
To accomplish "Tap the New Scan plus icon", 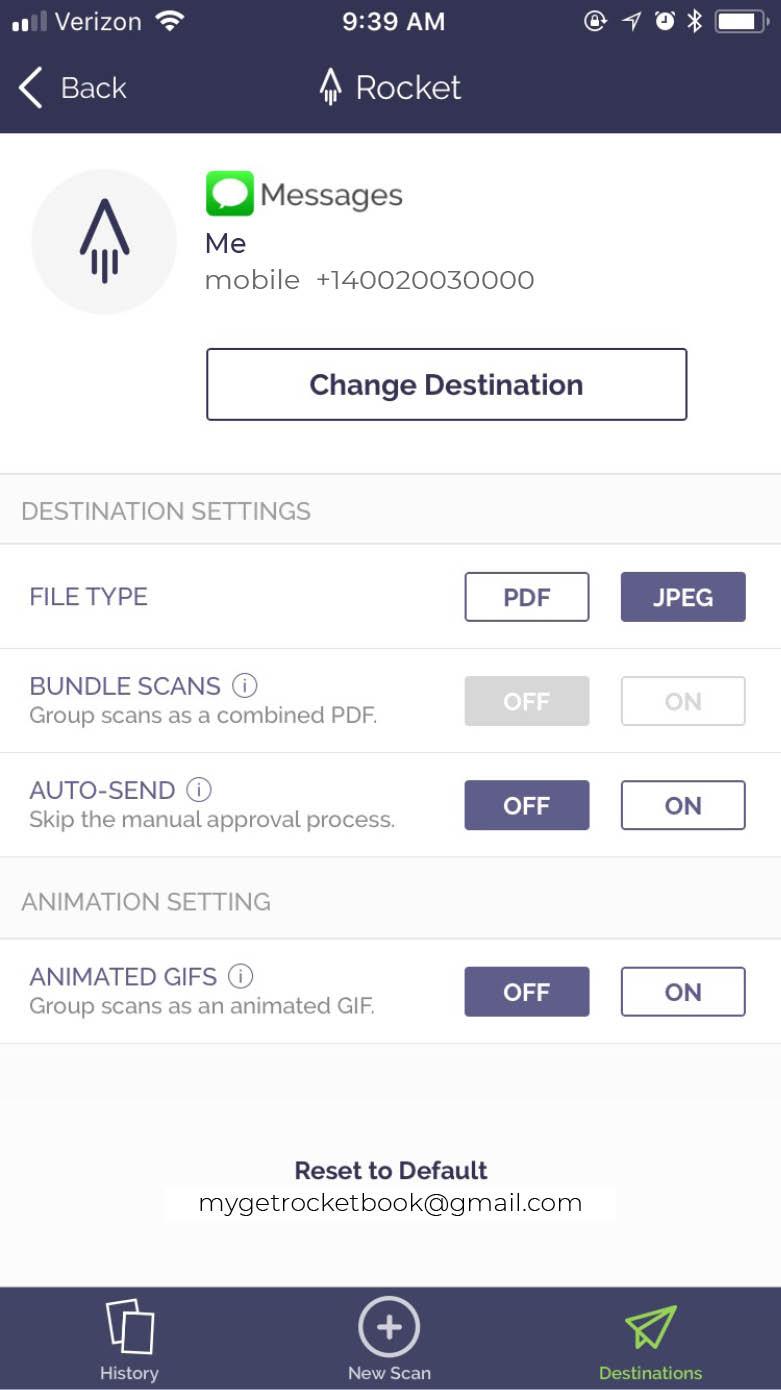I will (x=389, y=1326).
